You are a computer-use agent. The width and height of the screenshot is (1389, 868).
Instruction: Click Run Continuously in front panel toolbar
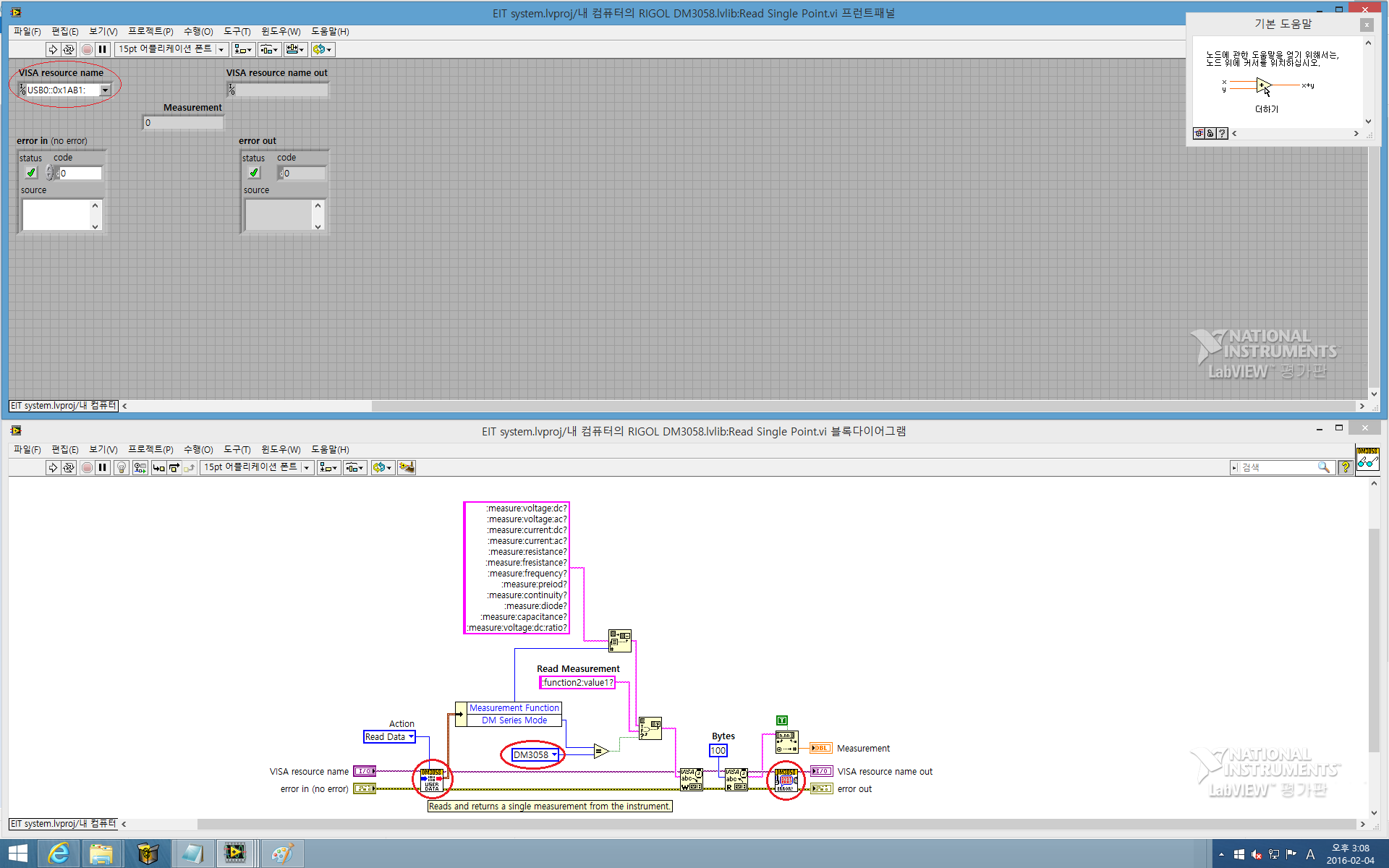pyautogui.click(x=69, y=49)
